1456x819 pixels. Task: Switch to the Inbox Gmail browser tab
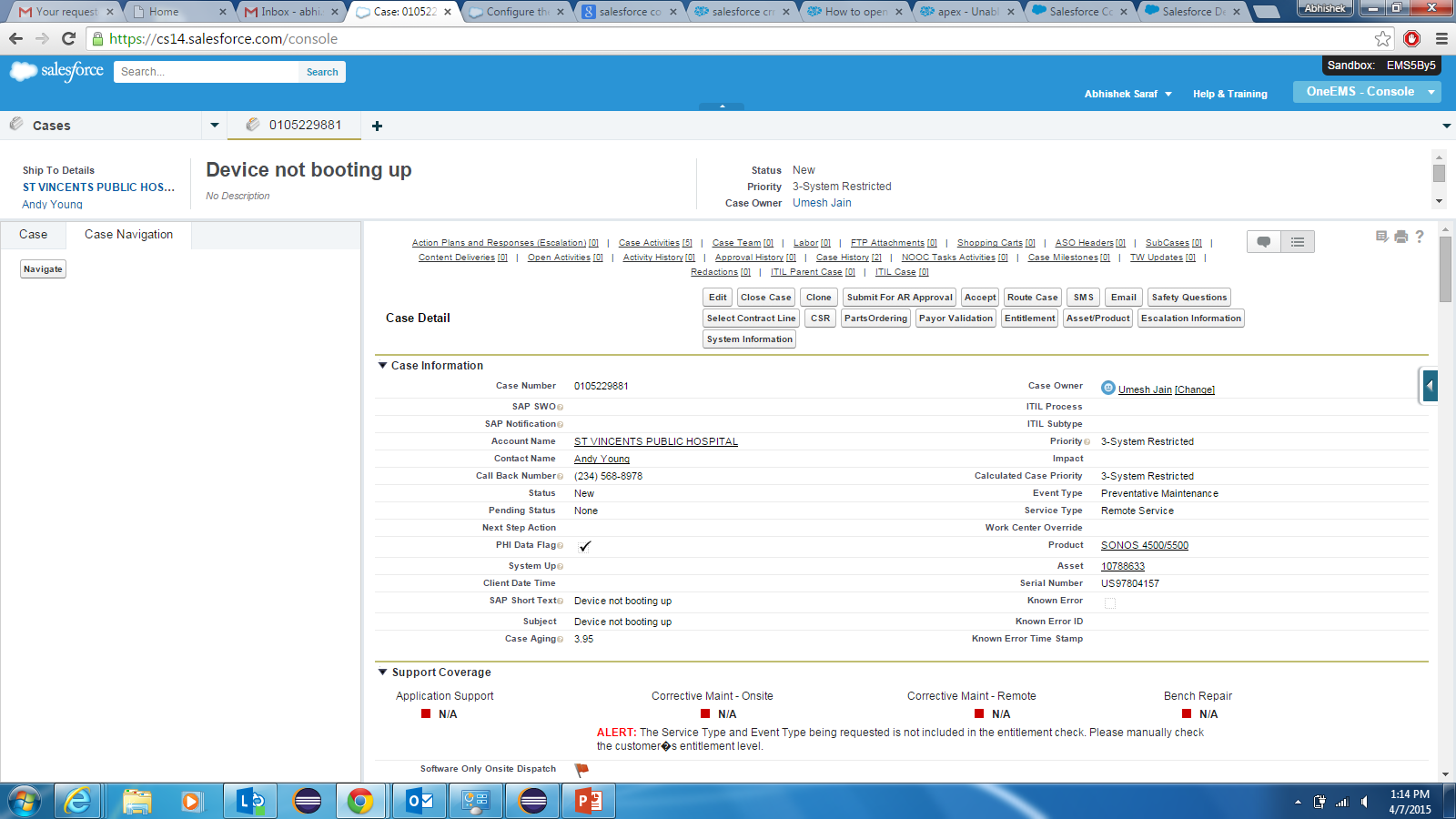(x=290, y=12)
